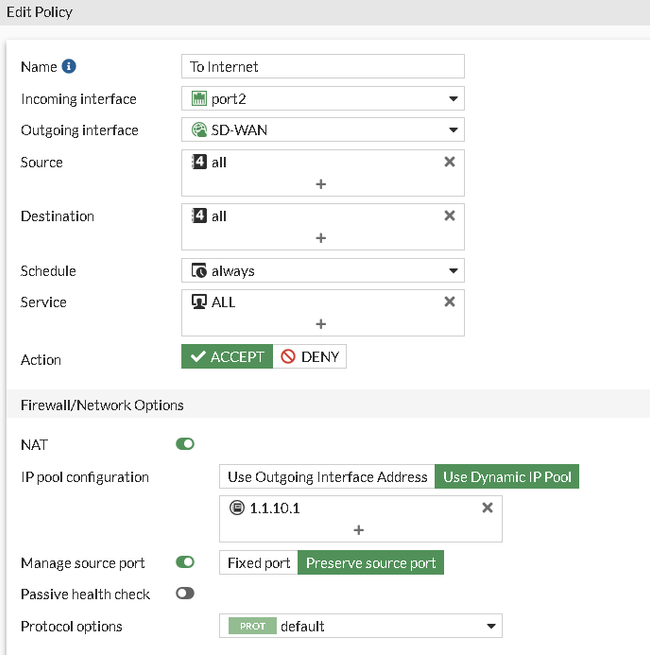Open the Incoming interface port2 dropdown

[323, 99]
